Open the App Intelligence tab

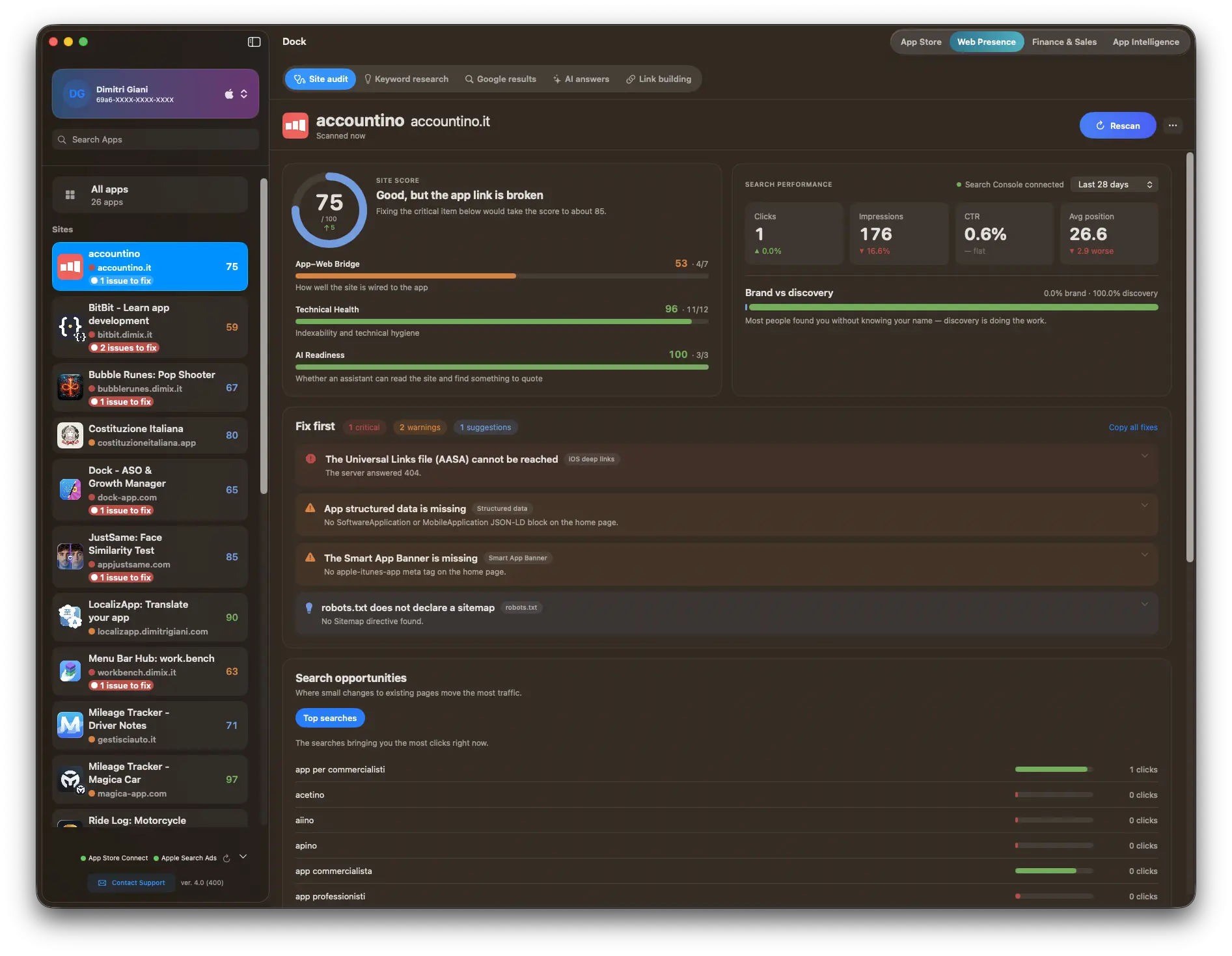pyautogui.click(x=1145, y=42)
